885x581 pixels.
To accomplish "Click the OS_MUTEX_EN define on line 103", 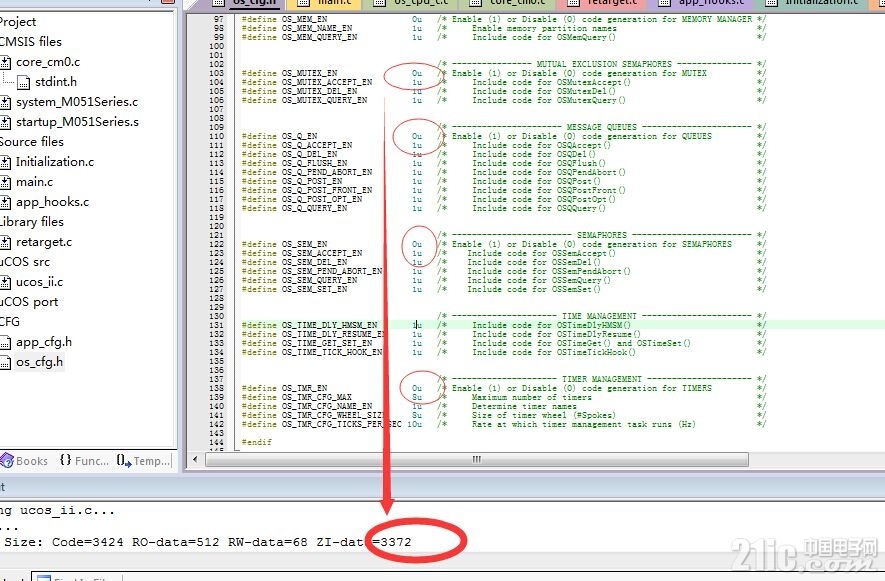I will click(290, 73).
